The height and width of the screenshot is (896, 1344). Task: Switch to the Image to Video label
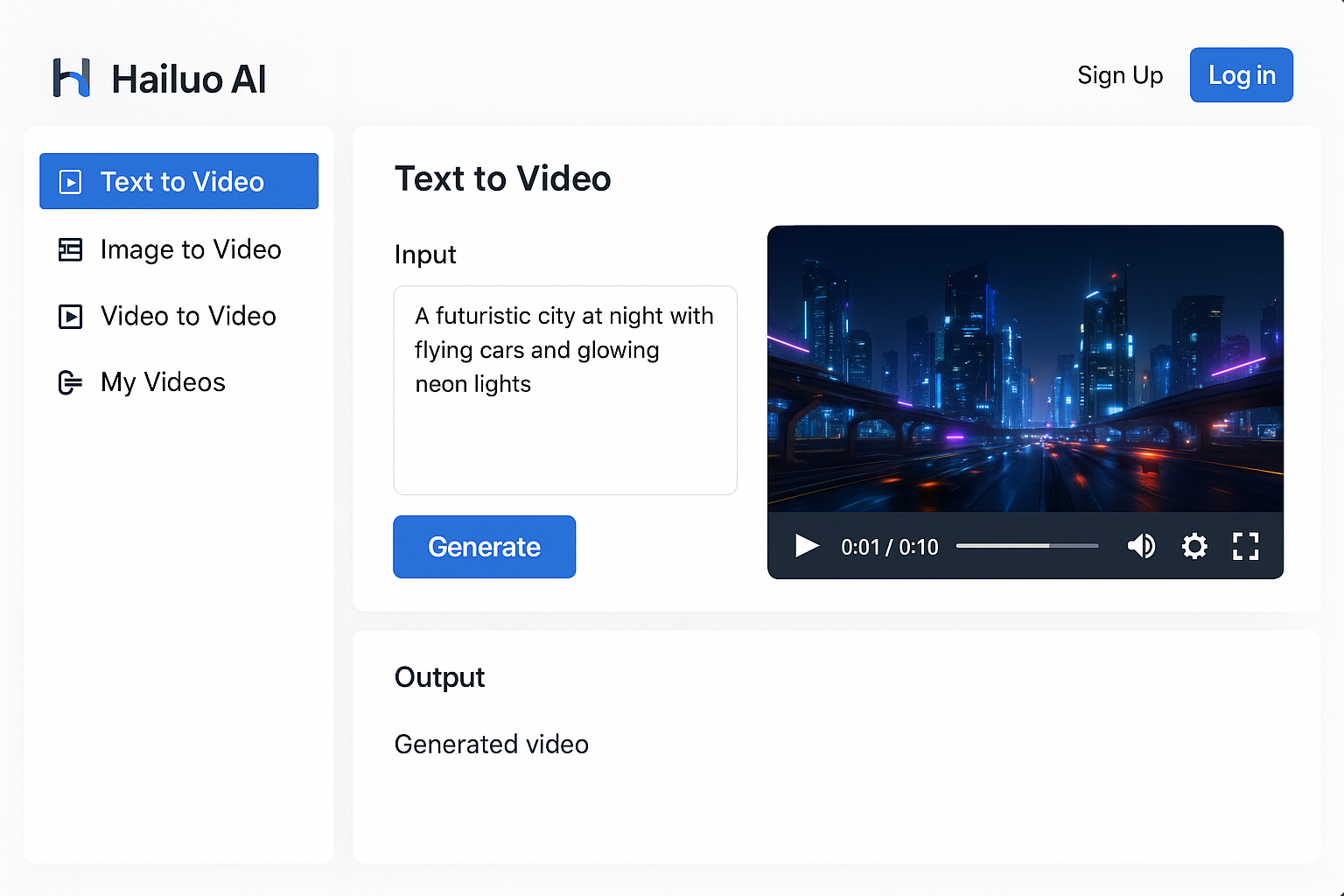pyautogui.click(x=191, y=250)
